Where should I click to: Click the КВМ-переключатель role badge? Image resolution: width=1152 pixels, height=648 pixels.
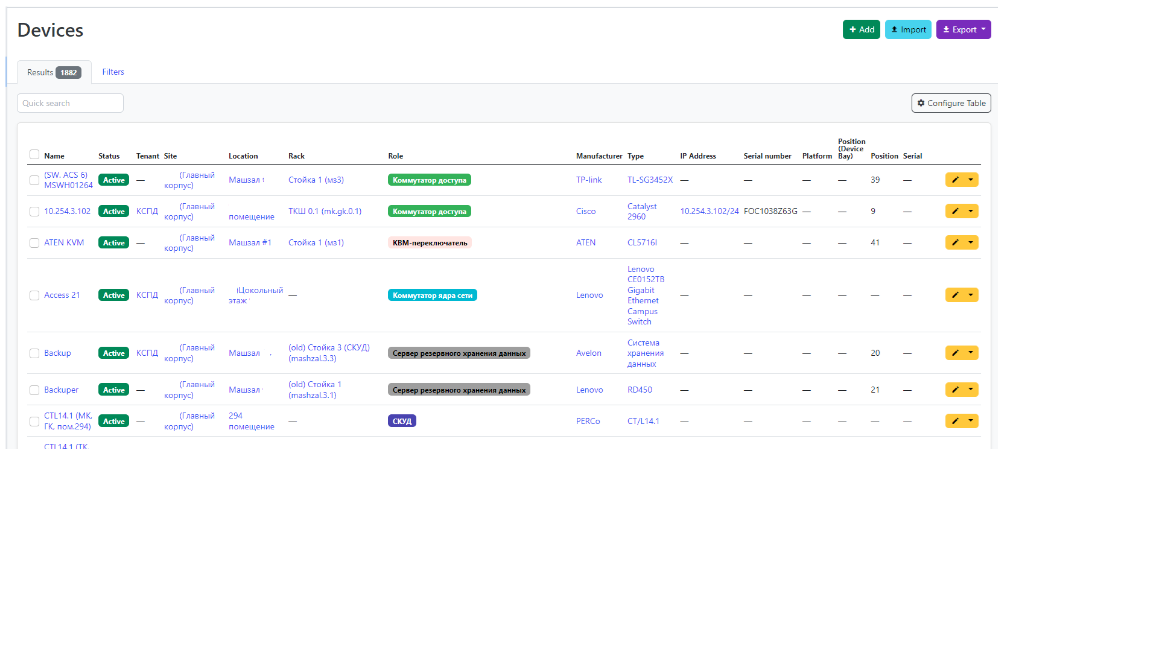430,242
